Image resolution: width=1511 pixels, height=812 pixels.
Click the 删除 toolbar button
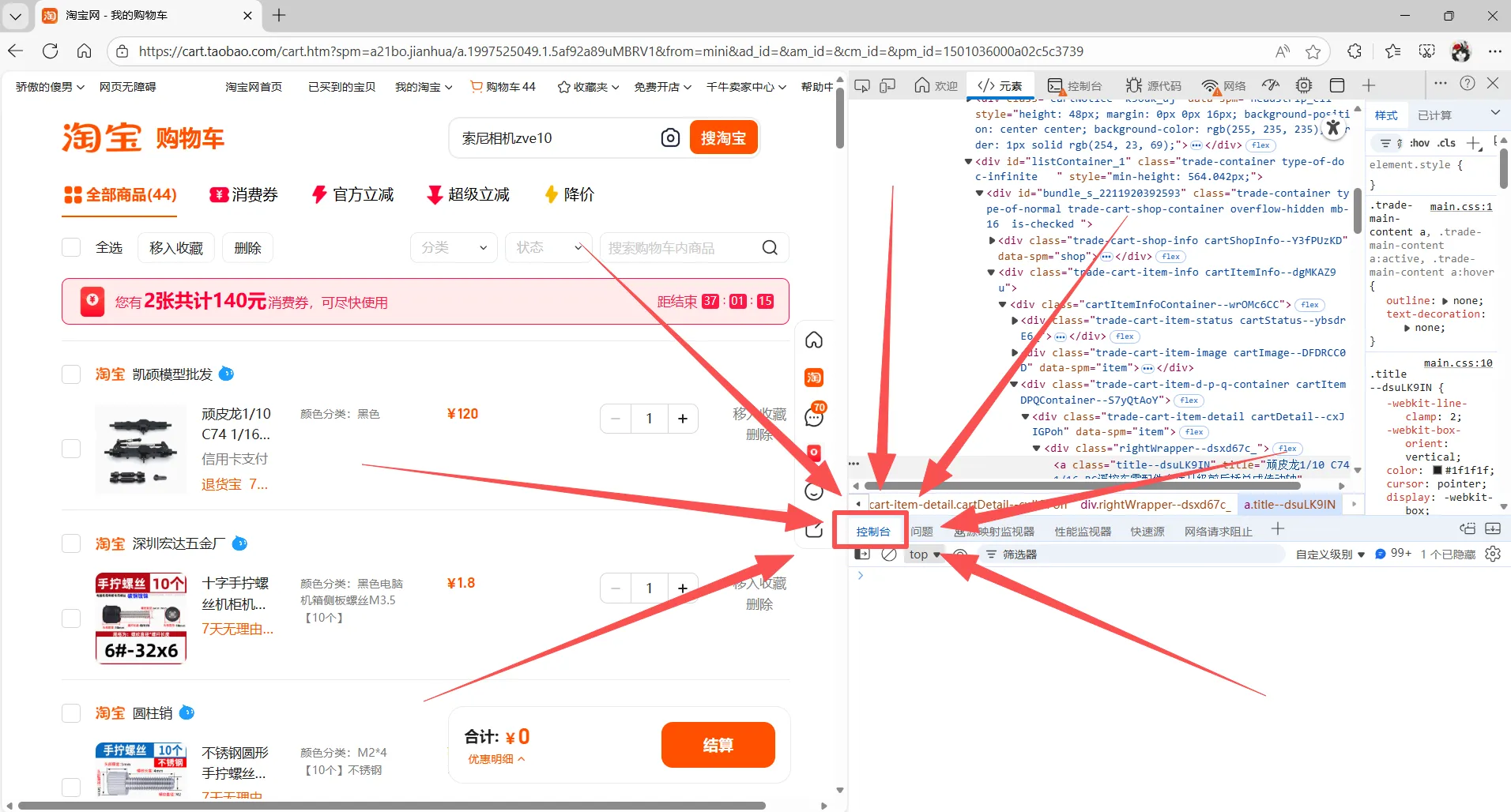pos(247,248)
